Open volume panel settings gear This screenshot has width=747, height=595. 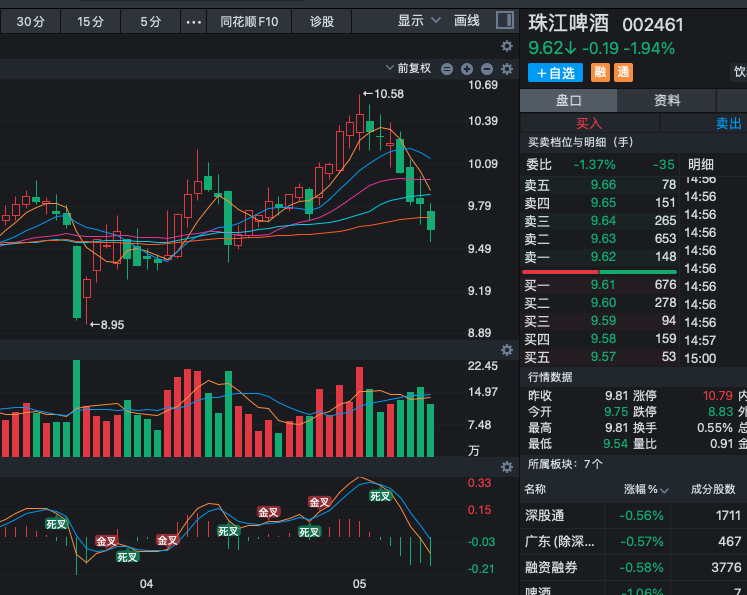pyautogui.click(x=507, y=350)
